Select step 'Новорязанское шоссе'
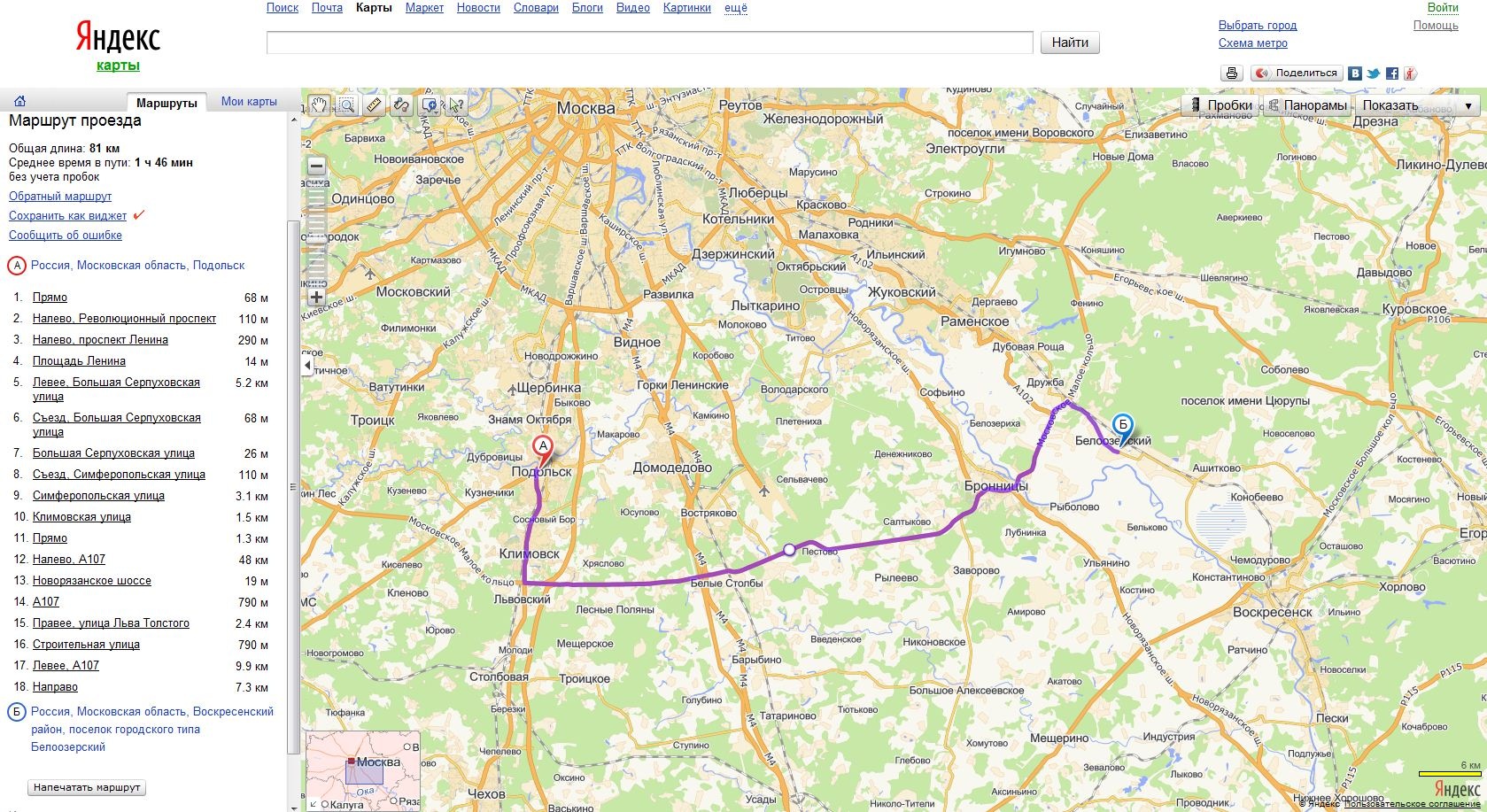Viewport: 1487px width, 812px height. 92,581
